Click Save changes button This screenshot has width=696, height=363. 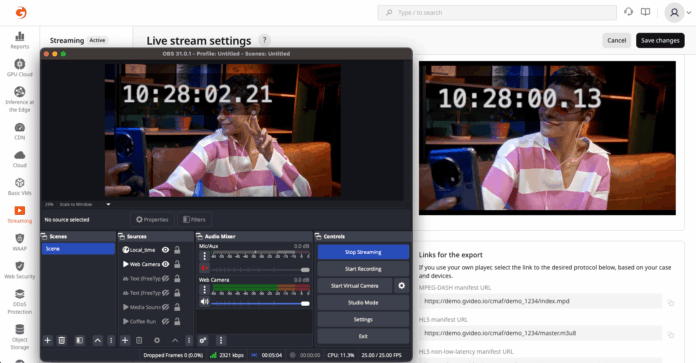[x=660, y=40]
